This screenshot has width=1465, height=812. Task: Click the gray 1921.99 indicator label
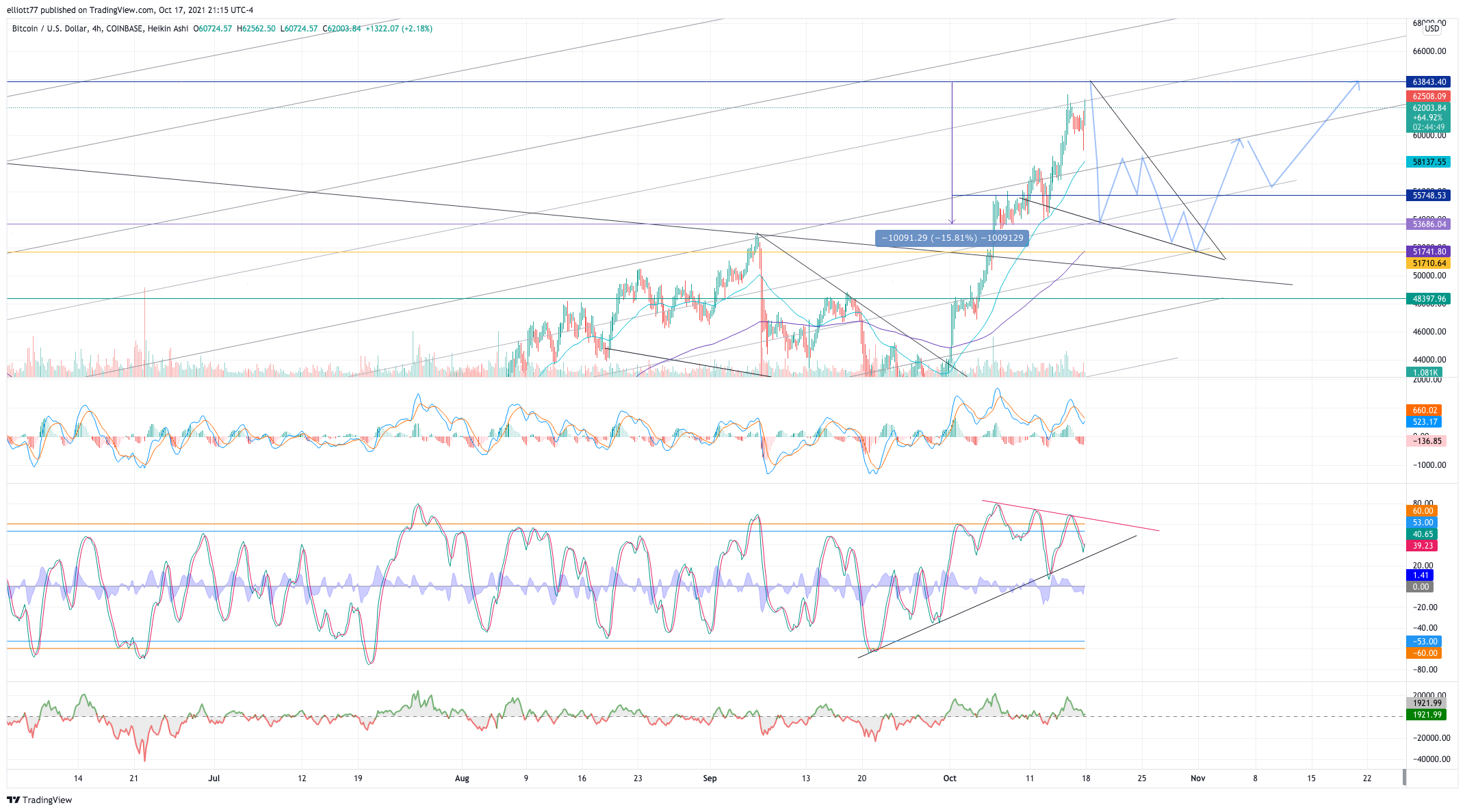tap(1426, 703)
